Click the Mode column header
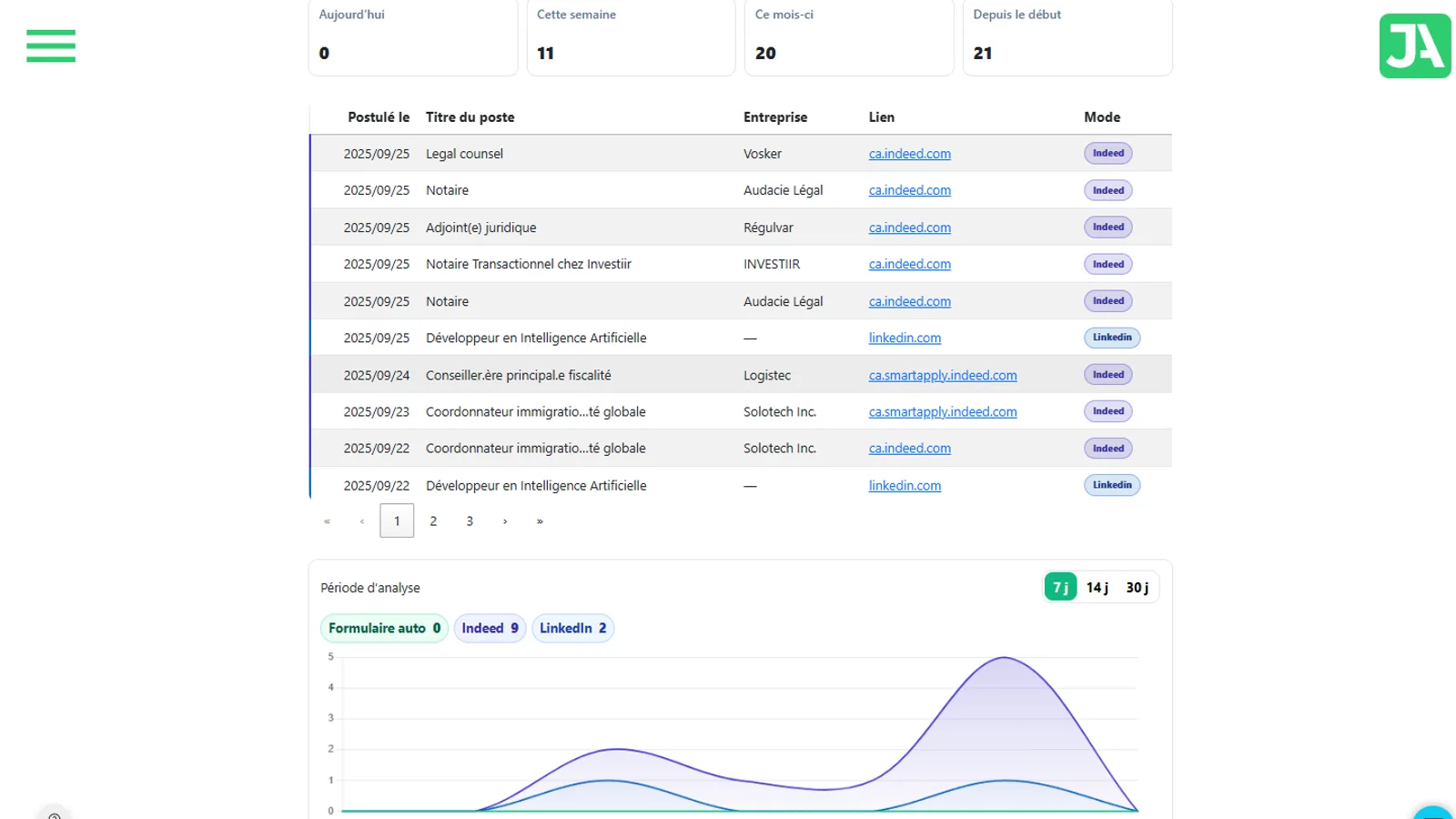Image resolution: width=1456 pixels, height=819 pixels. [1102, 117]
